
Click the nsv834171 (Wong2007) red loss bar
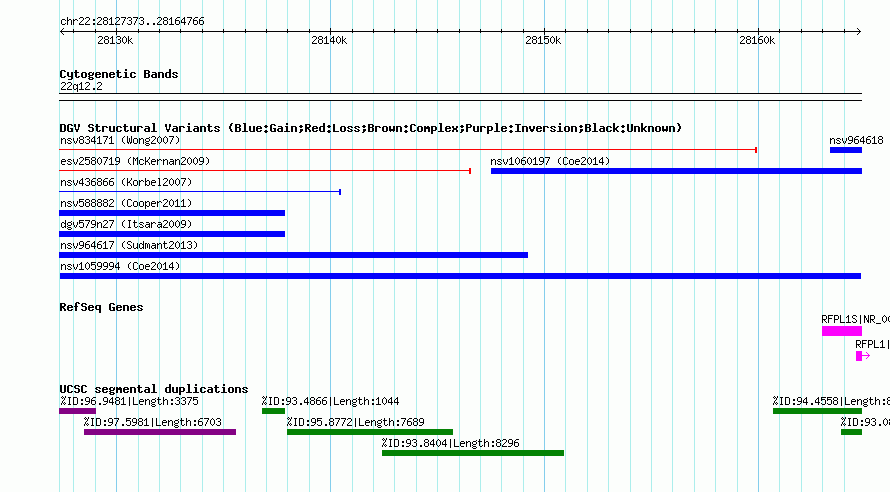(x=408, y=150)
